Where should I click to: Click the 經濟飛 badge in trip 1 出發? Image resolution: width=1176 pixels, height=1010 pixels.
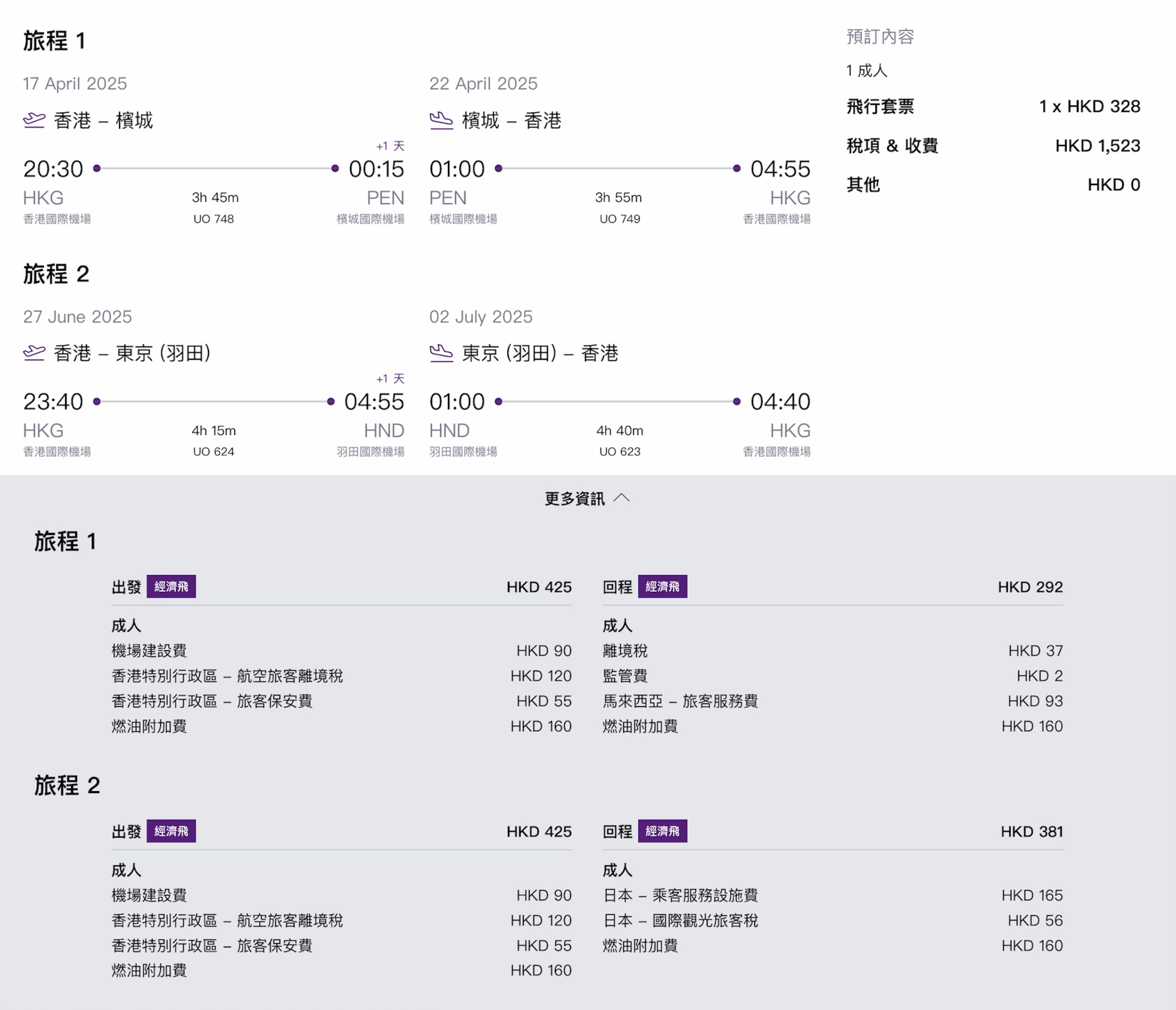(x=171, y=587)
